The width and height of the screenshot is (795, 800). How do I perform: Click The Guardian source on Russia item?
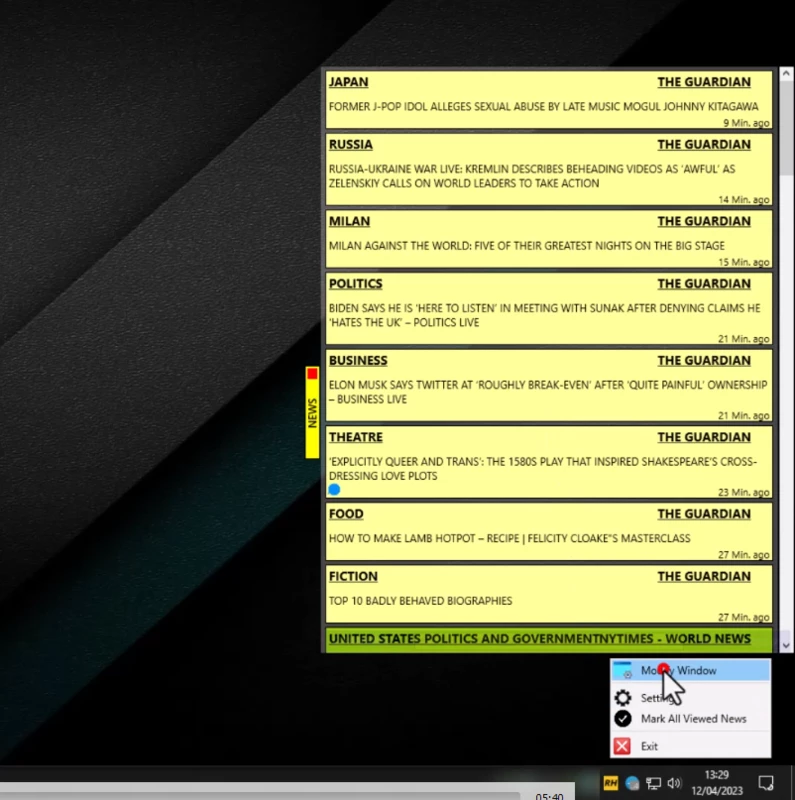[704, 144]
